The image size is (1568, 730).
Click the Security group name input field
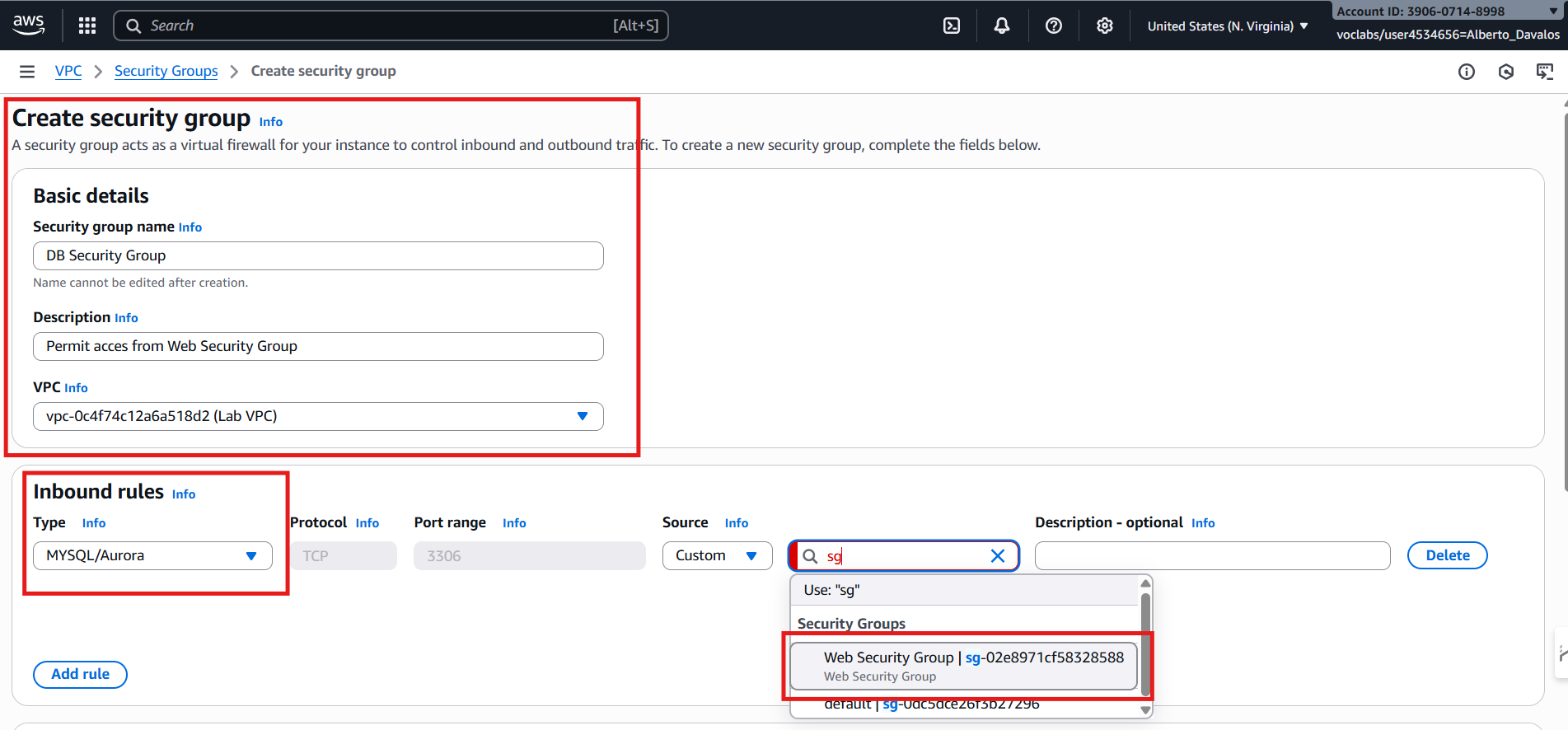318,255
